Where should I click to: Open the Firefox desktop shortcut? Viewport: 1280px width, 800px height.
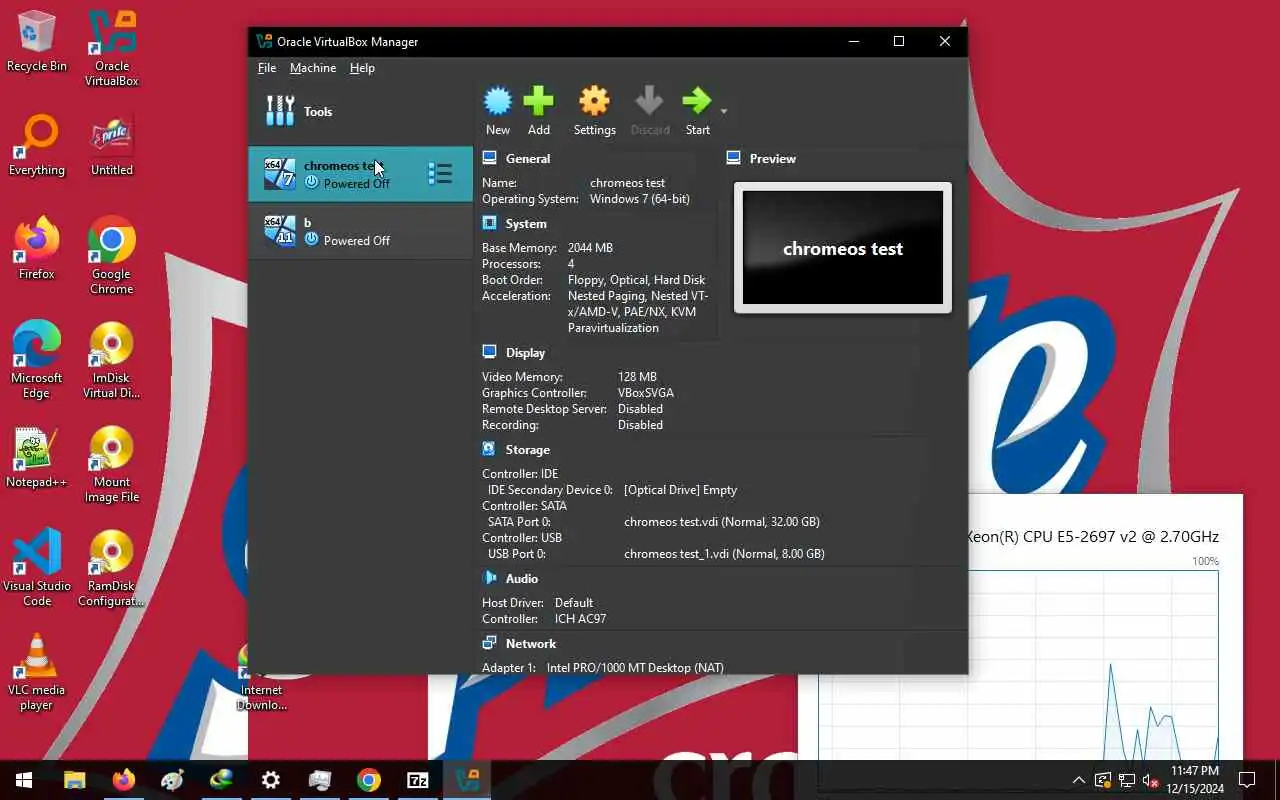pos(37,249)
